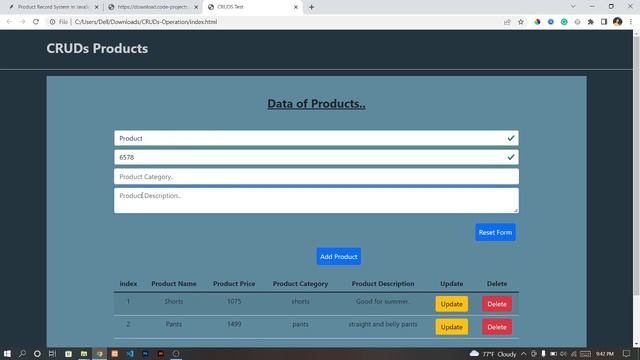Show hidden system tray icons
This screenshot has height=360, width=640.
pos(523,354)
